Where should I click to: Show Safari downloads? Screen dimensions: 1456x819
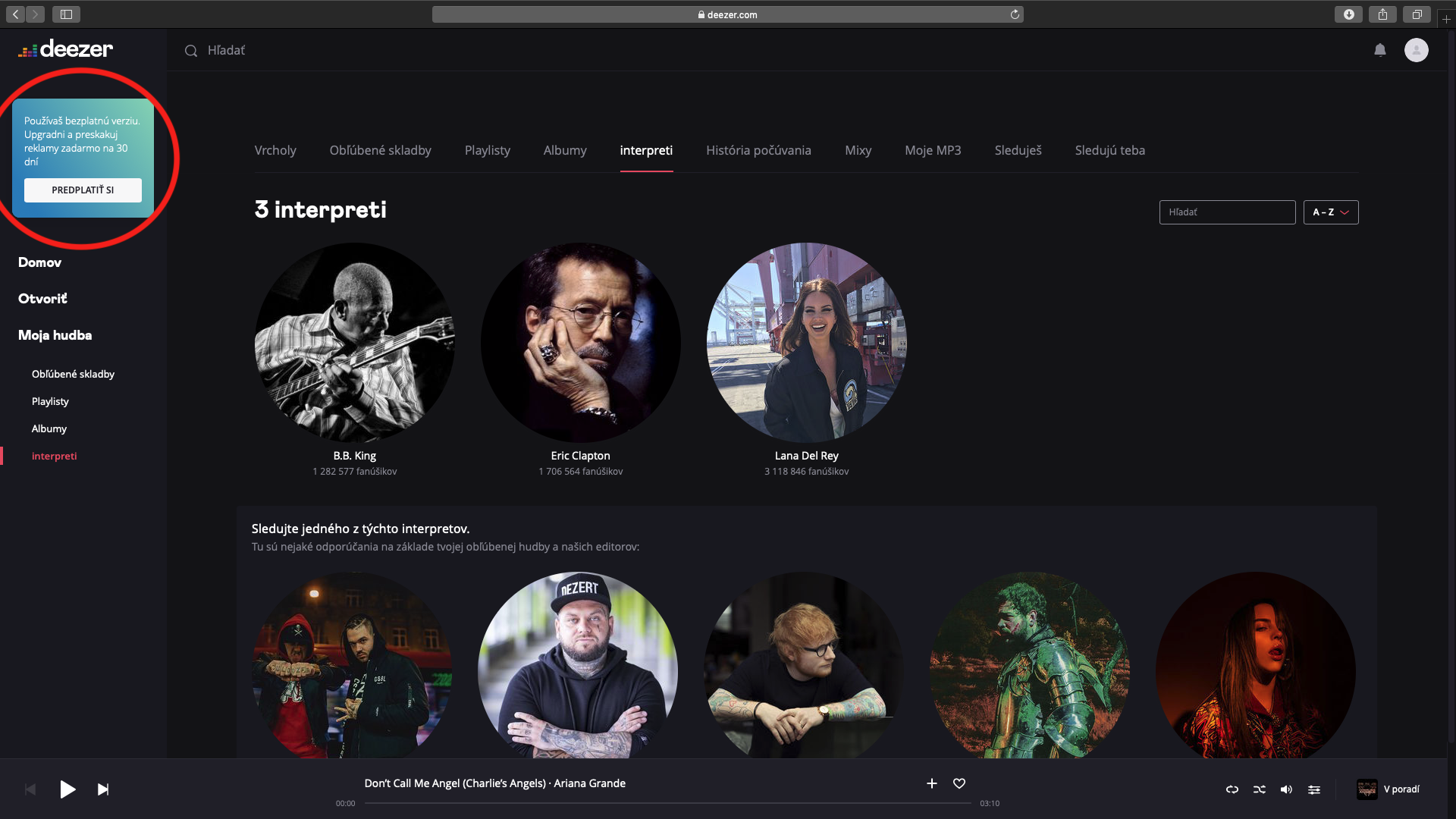pos(1348,14)
